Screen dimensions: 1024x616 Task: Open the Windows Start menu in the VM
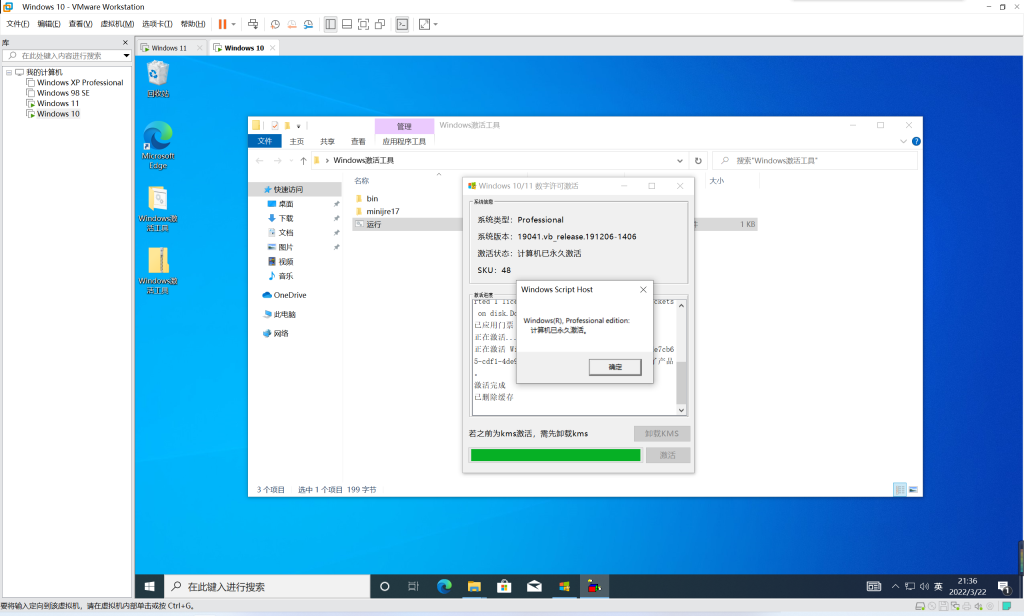coord(150,587)
